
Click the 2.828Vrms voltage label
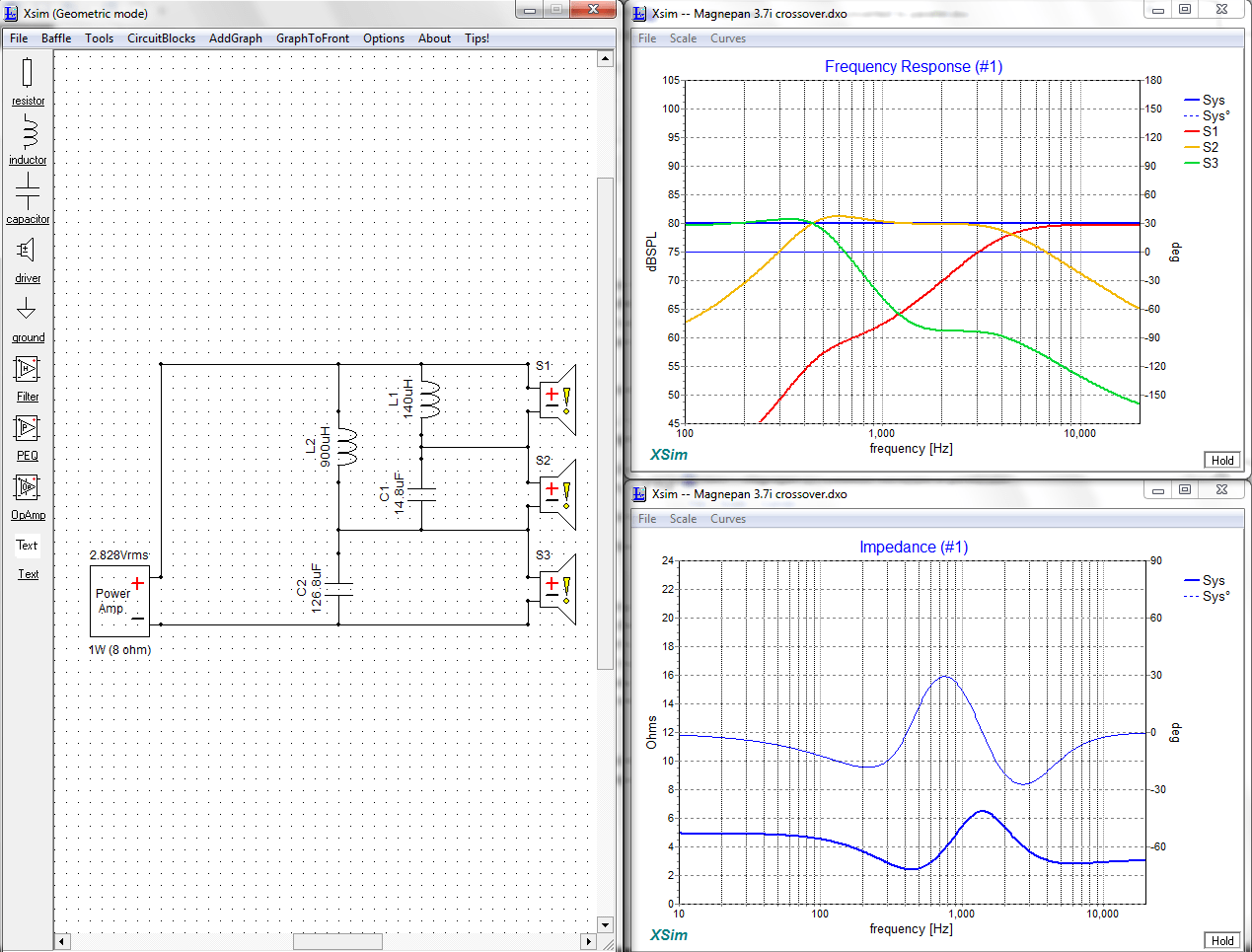pyautogui.click(x=118, y=555)
